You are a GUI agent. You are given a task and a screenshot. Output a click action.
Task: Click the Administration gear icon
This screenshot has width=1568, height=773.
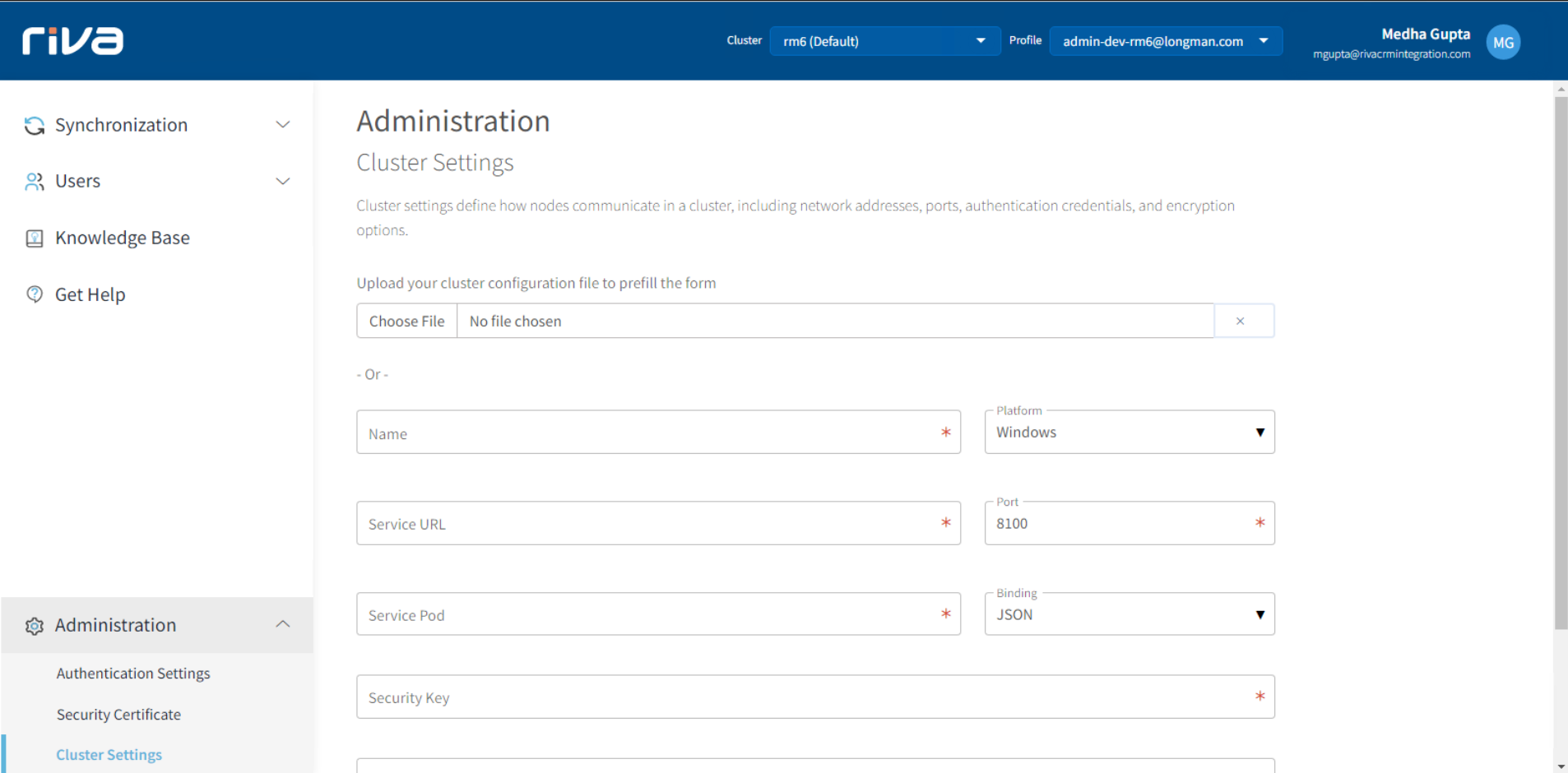tap(34, 625)
